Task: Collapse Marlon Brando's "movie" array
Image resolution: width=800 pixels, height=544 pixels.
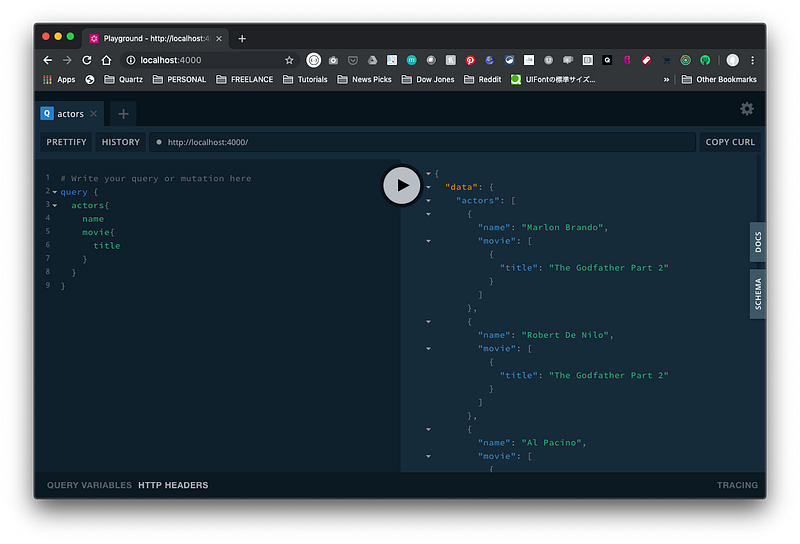Action: coord(429,241)
